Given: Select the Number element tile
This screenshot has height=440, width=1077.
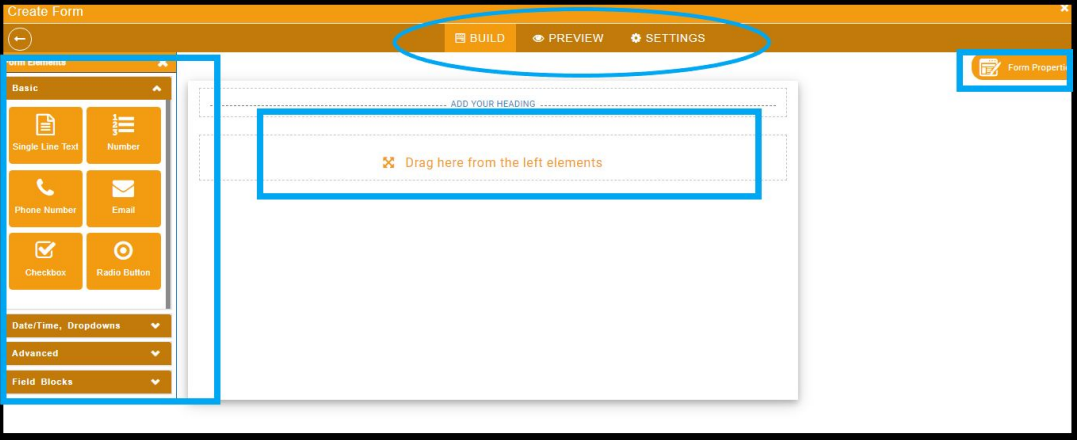Looking at the screenshot, I should (124, 135).
